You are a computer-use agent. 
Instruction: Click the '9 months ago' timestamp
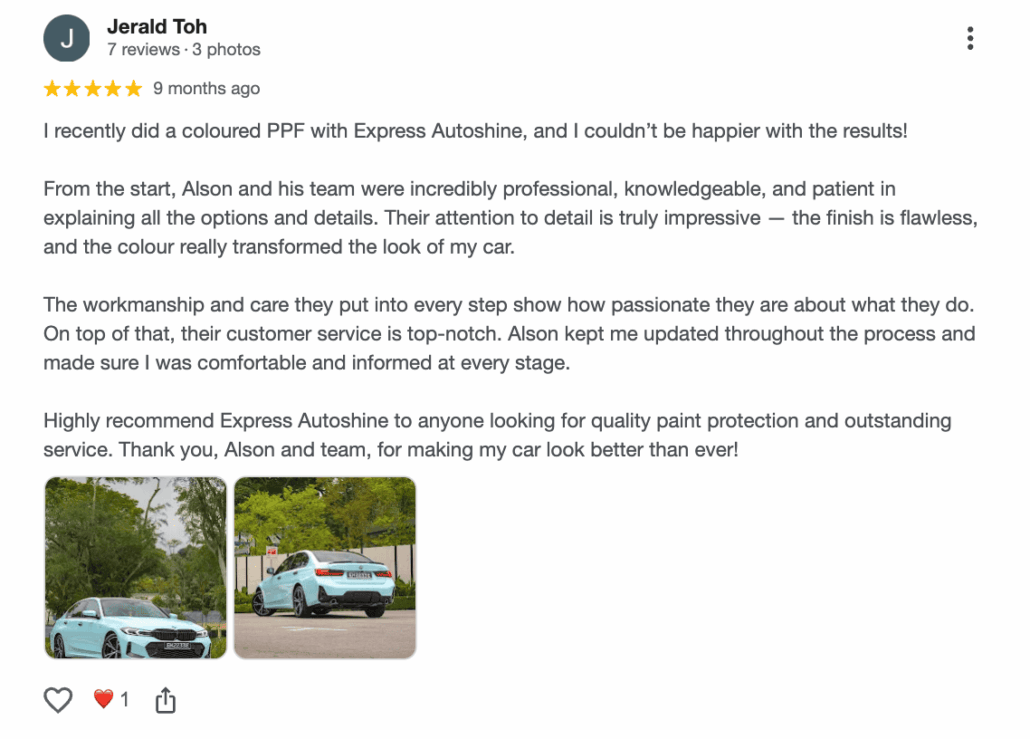206,89
